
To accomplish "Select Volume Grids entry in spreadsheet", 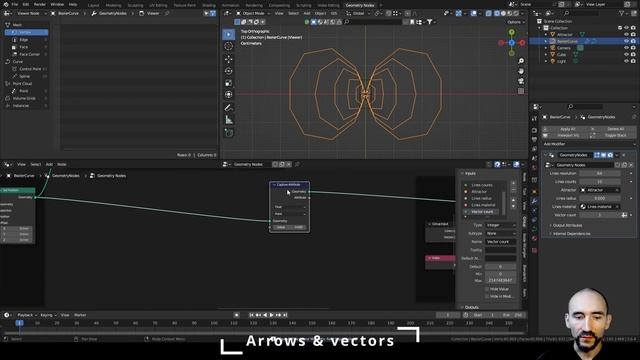I will [x=26, y=98].
